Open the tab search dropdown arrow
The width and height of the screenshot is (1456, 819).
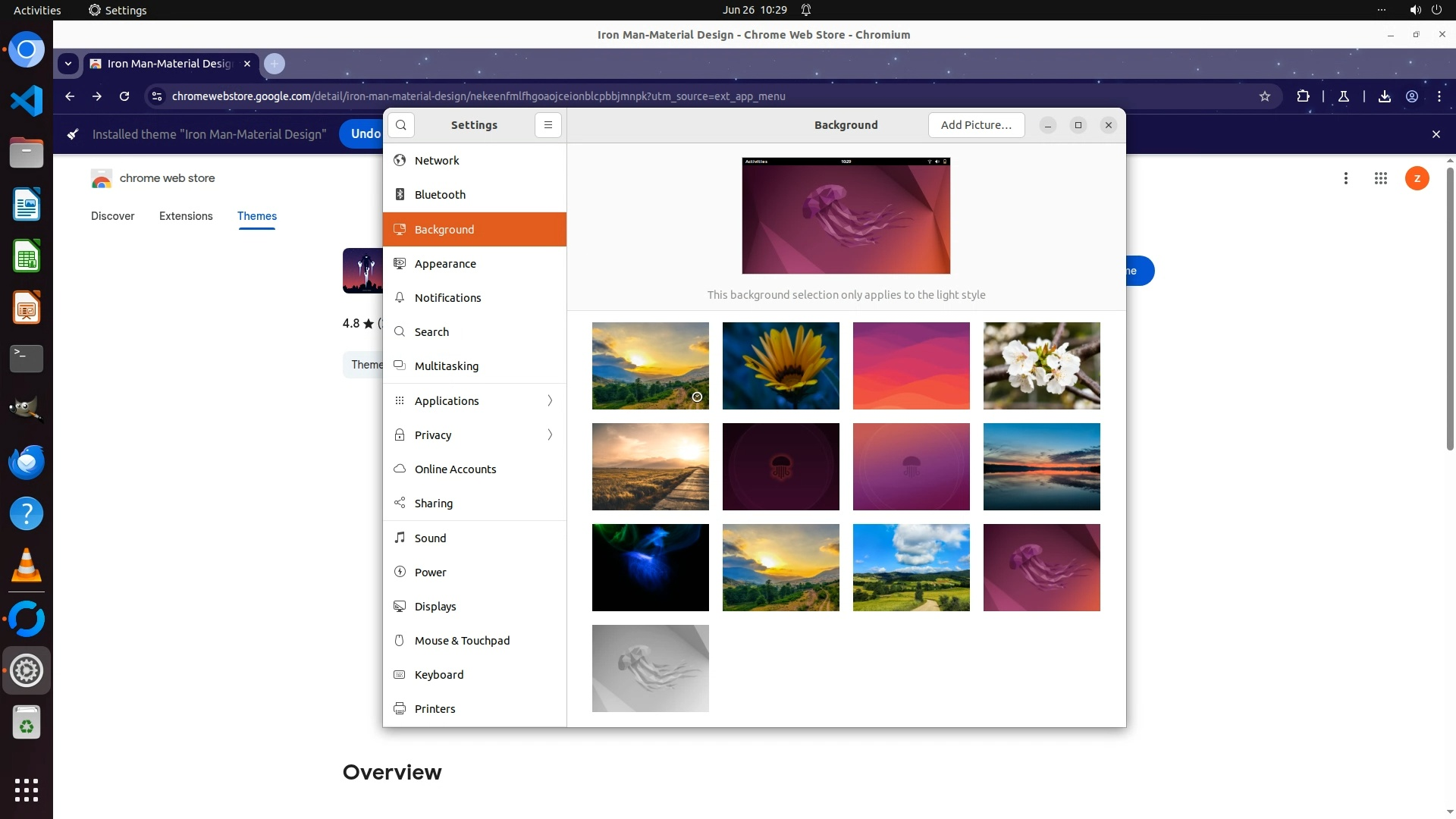(68, 64)
